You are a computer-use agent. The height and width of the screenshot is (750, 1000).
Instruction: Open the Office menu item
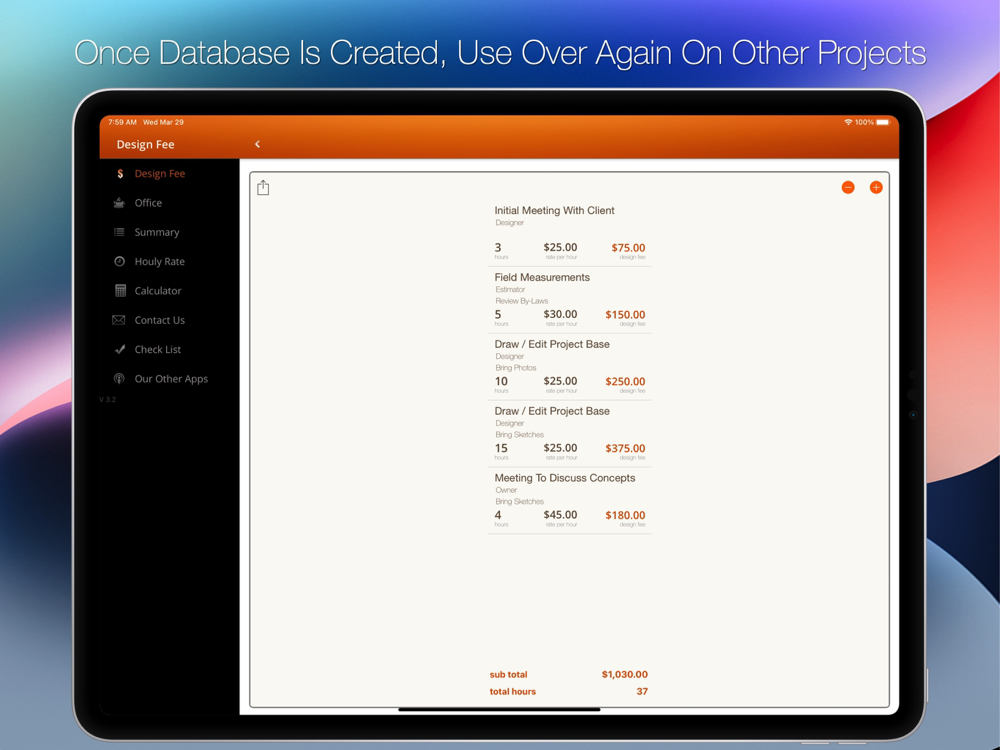(148, 203)
